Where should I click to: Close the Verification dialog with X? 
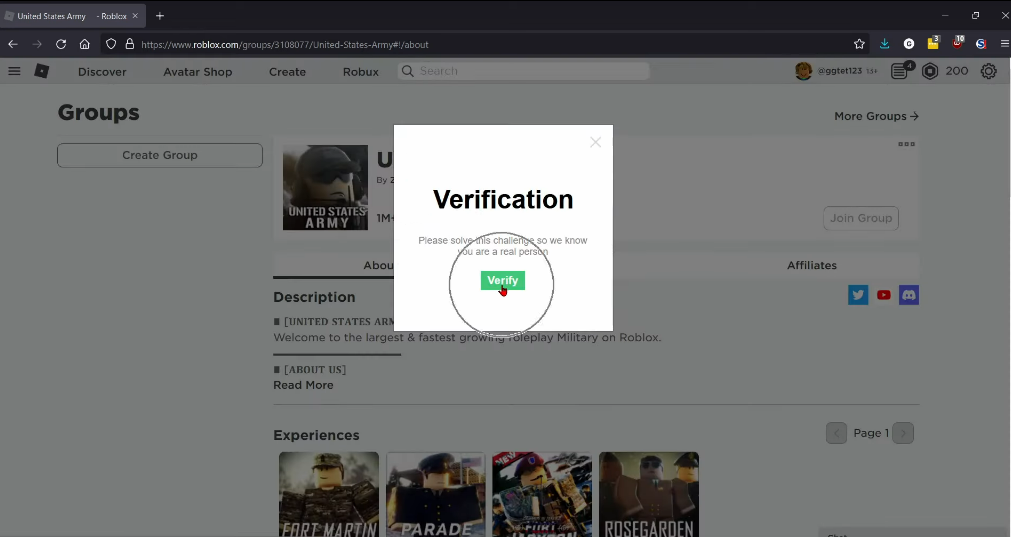click(595, 142)
